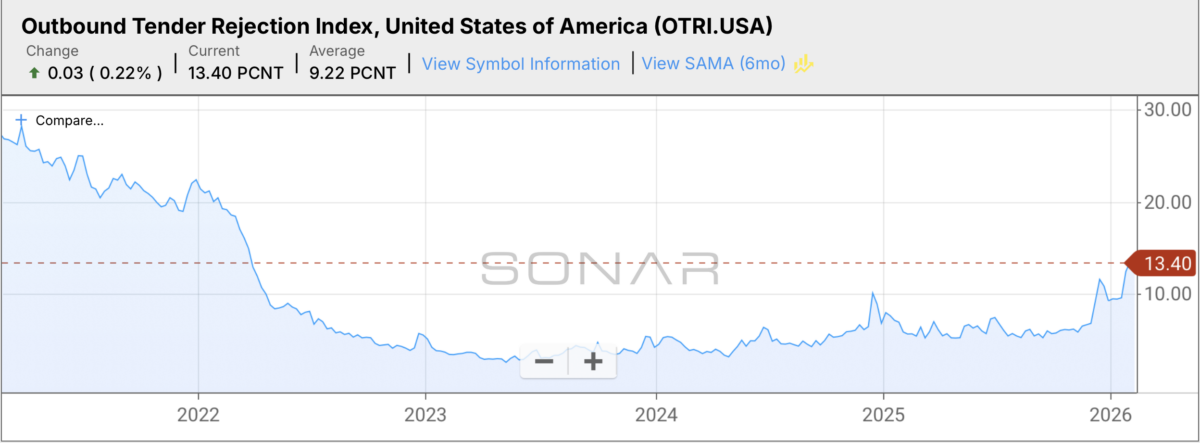Image resolution: width=1200 pixels, height=443 pixels.
Task: Select the Compare... option on chart
Action: [69, 121]
